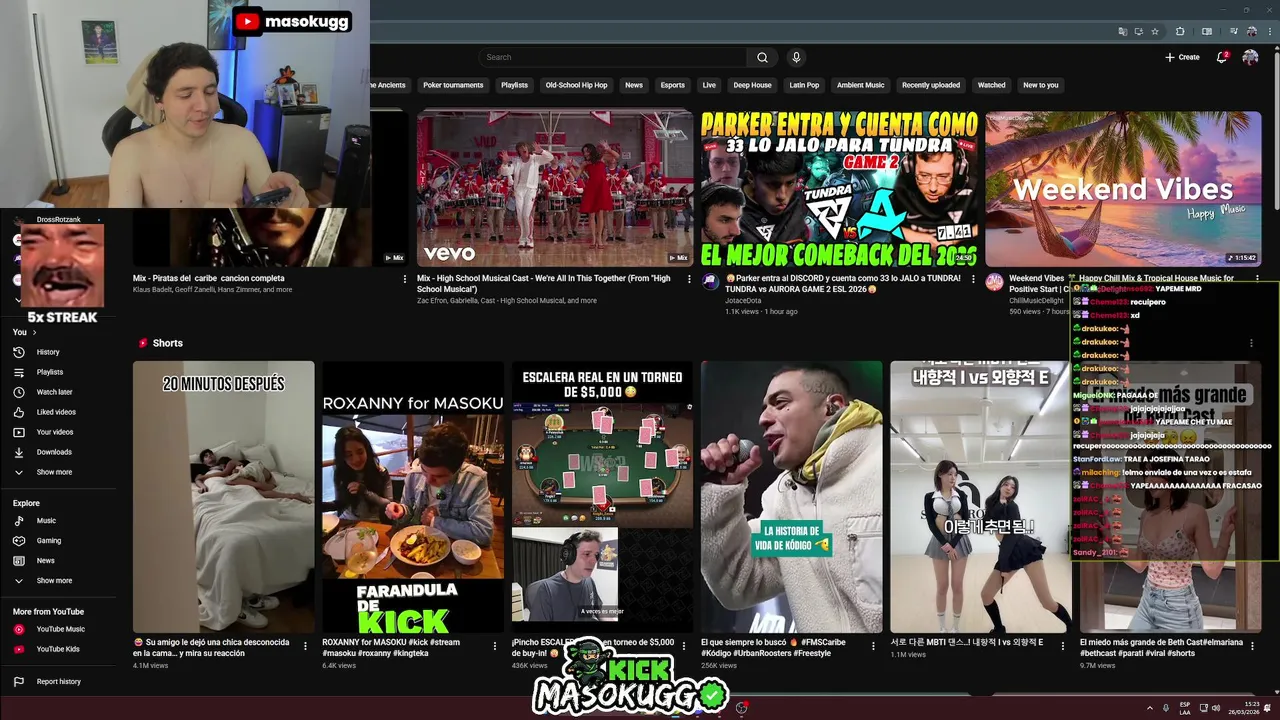Select the Ambient Music chip
Screen dimensions: 1280x720
point(861,85)
